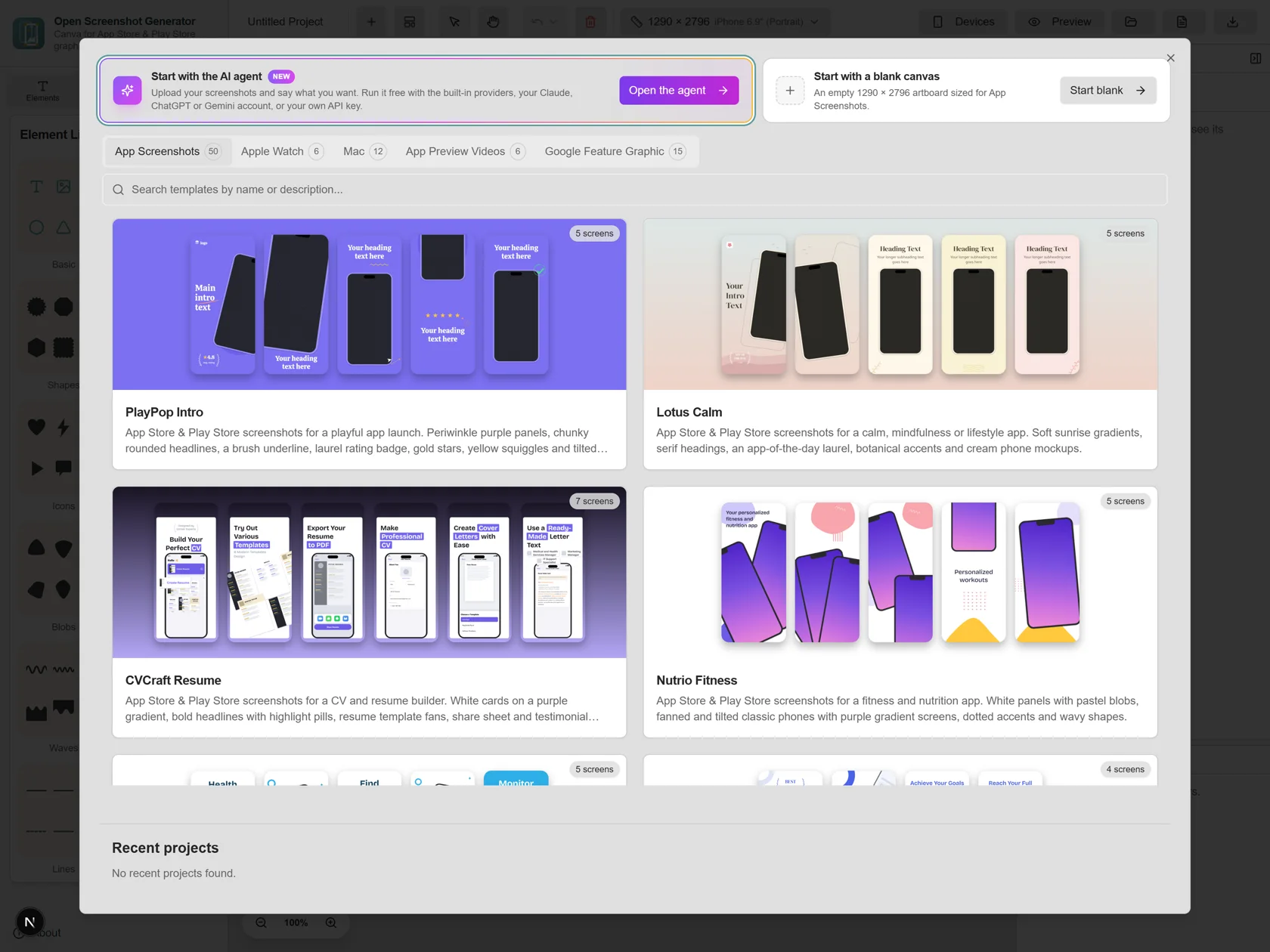Click the document file icon in the toolbar
The width and height of the screenshot is (1270, 952).
click(x=1182, y=22)
